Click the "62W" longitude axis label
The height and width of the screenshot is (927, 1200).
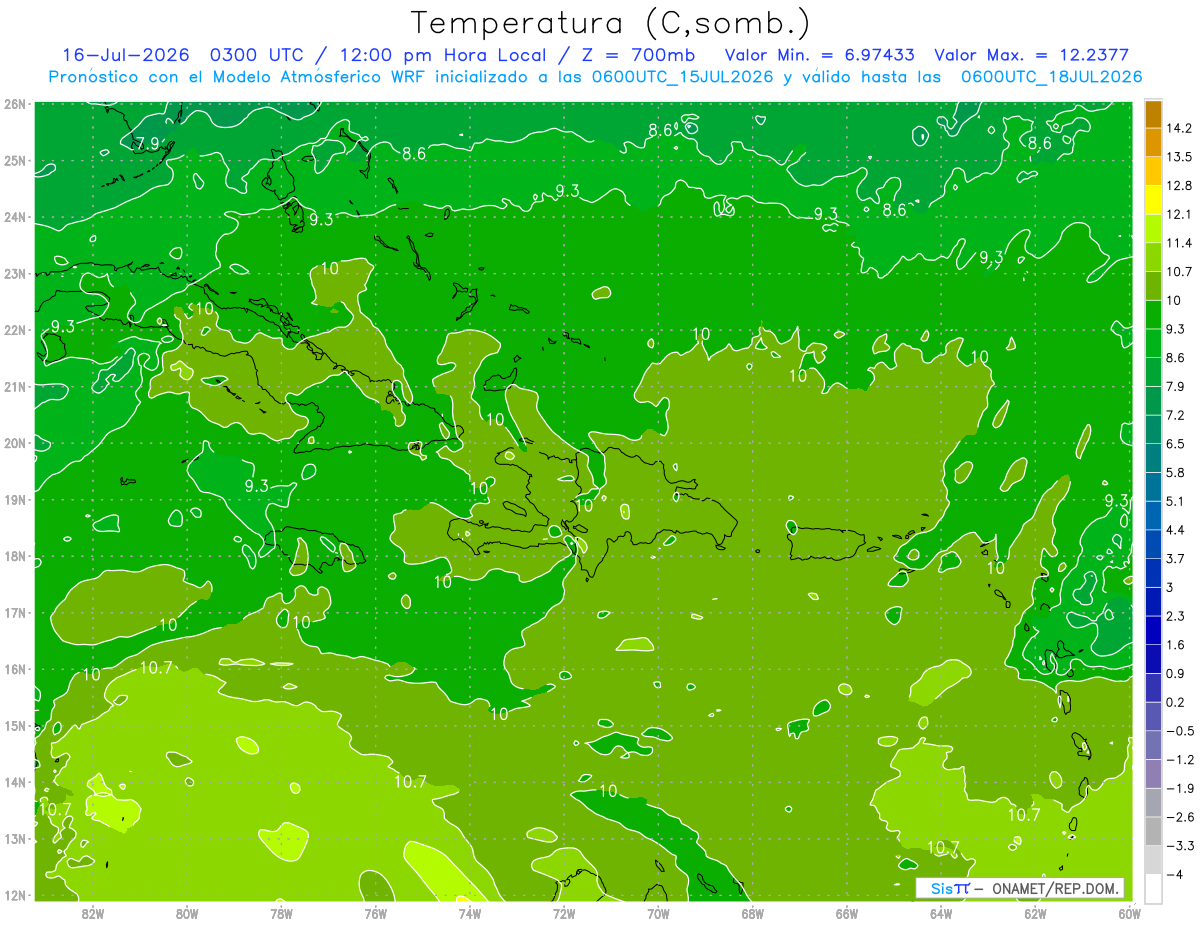[1036, 913]
